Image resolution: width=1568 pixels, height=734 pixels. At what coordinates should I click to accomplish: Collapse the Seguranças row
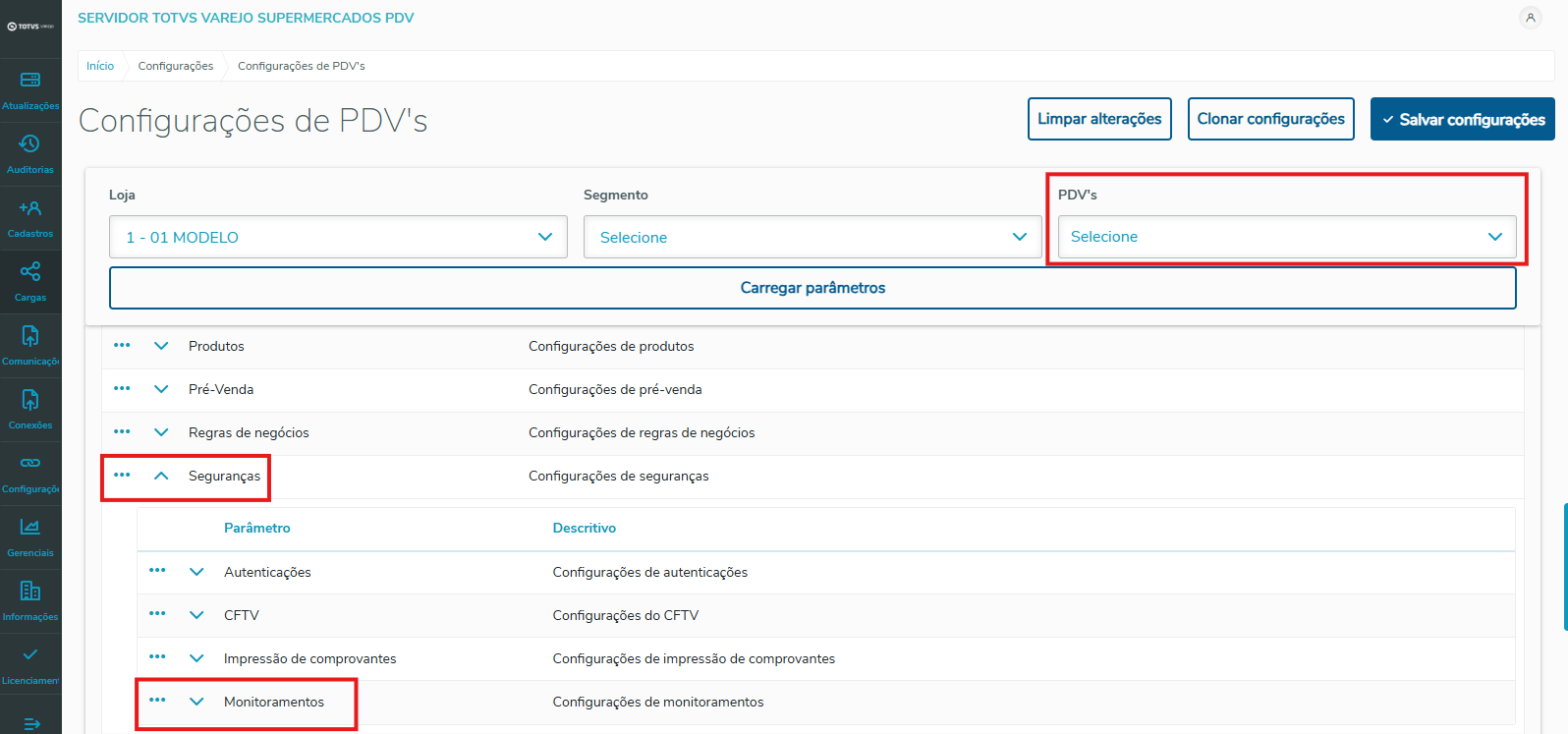point(161,476)
